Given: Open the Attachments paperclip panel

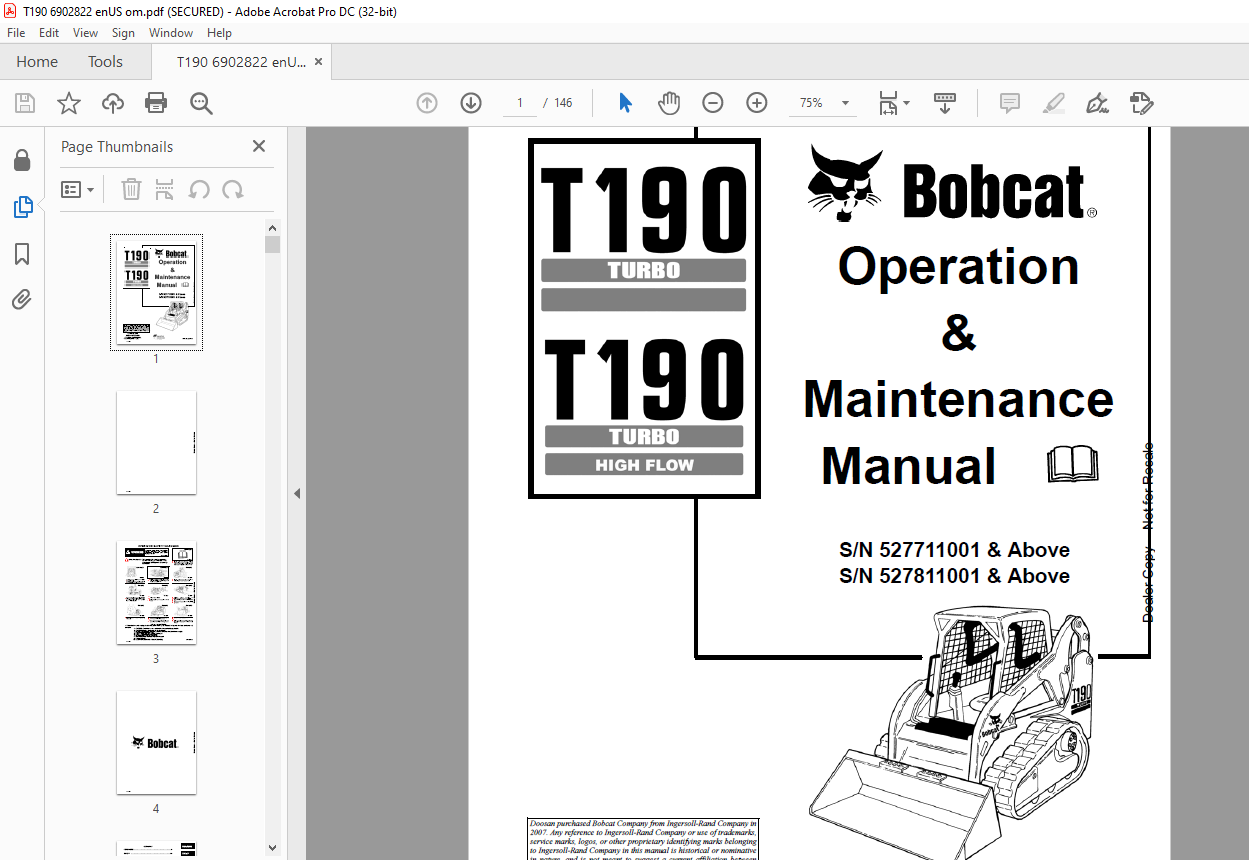Looking at the screenshot, I should tap(22, 300).
